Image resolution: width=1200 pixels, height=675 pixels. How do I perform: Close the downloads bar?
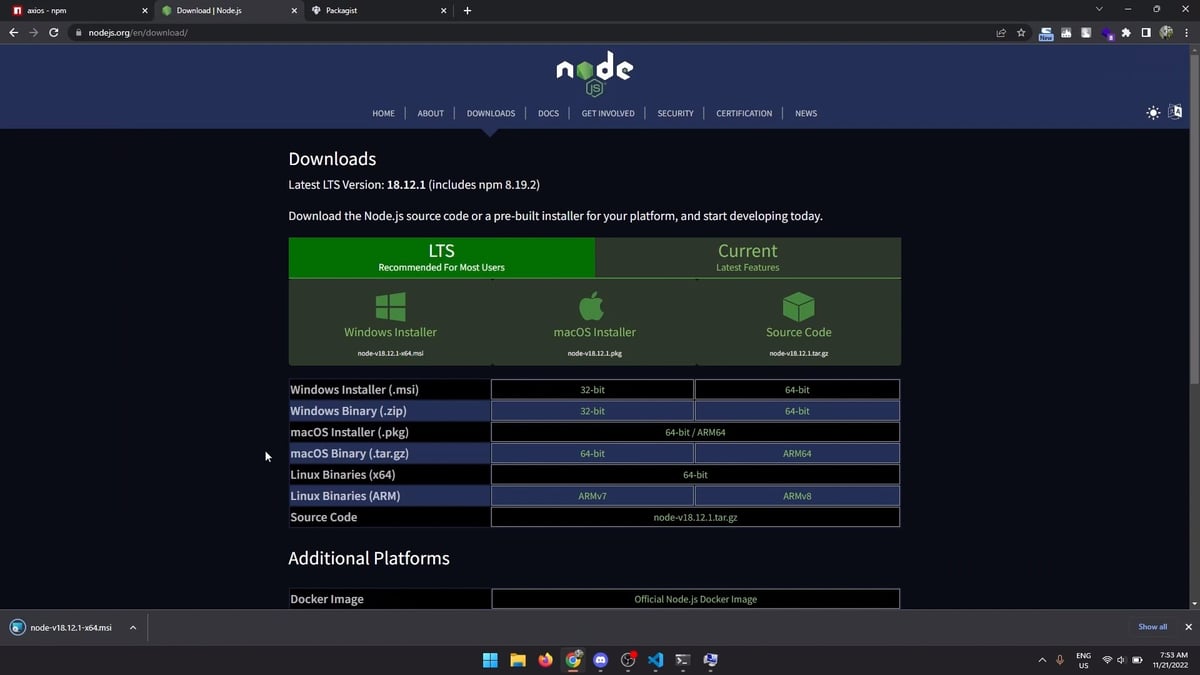[1188, 627]
